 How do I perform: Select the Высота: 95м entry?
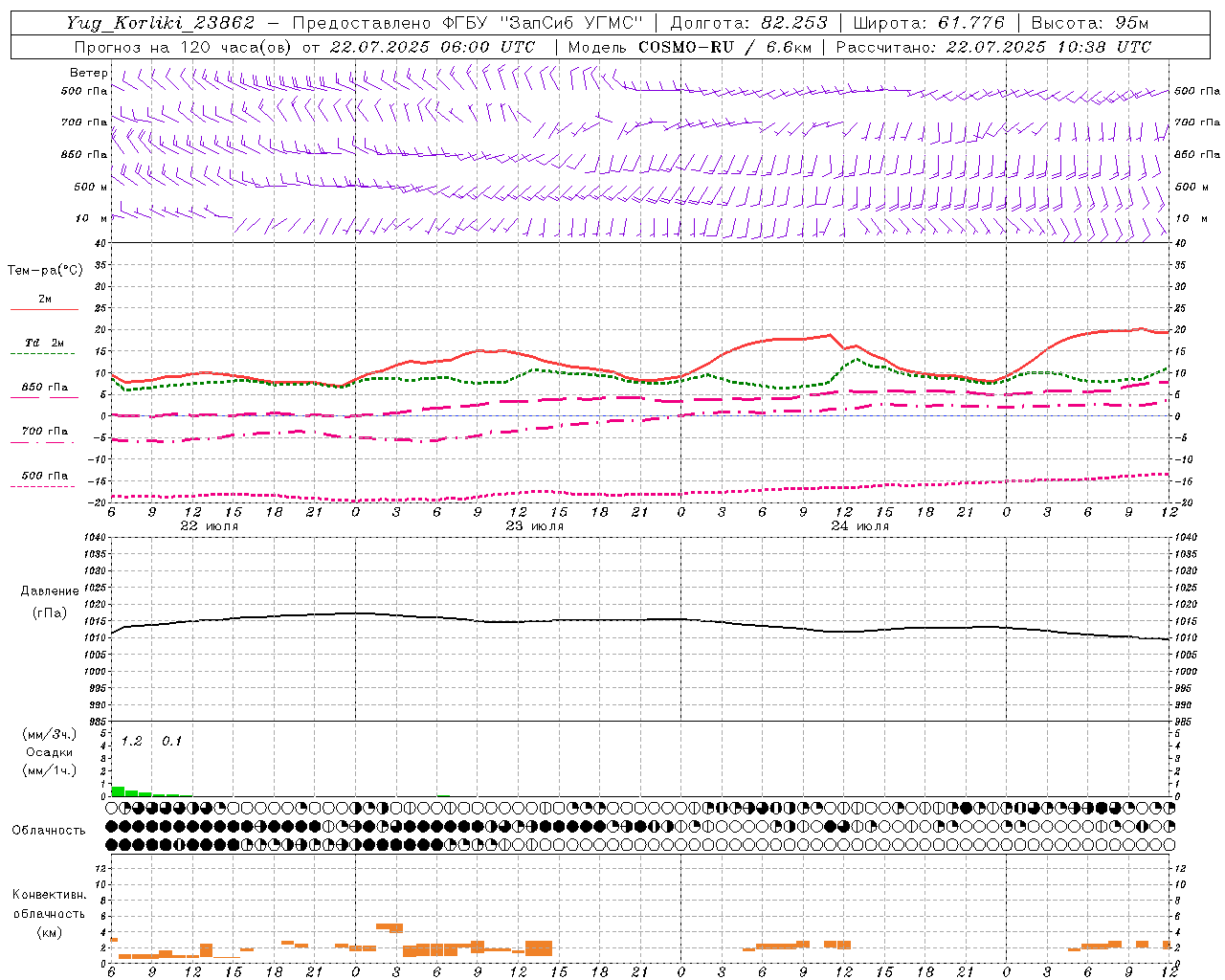tap(1089, 23)
